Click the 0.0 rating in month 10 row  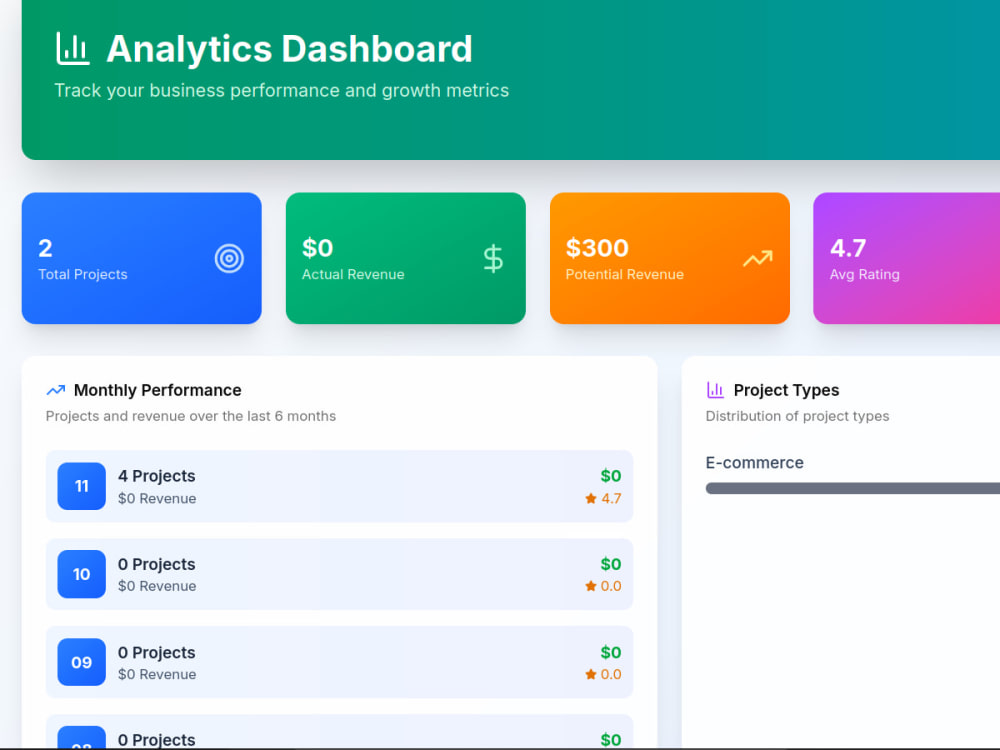(x=611, y=585)
